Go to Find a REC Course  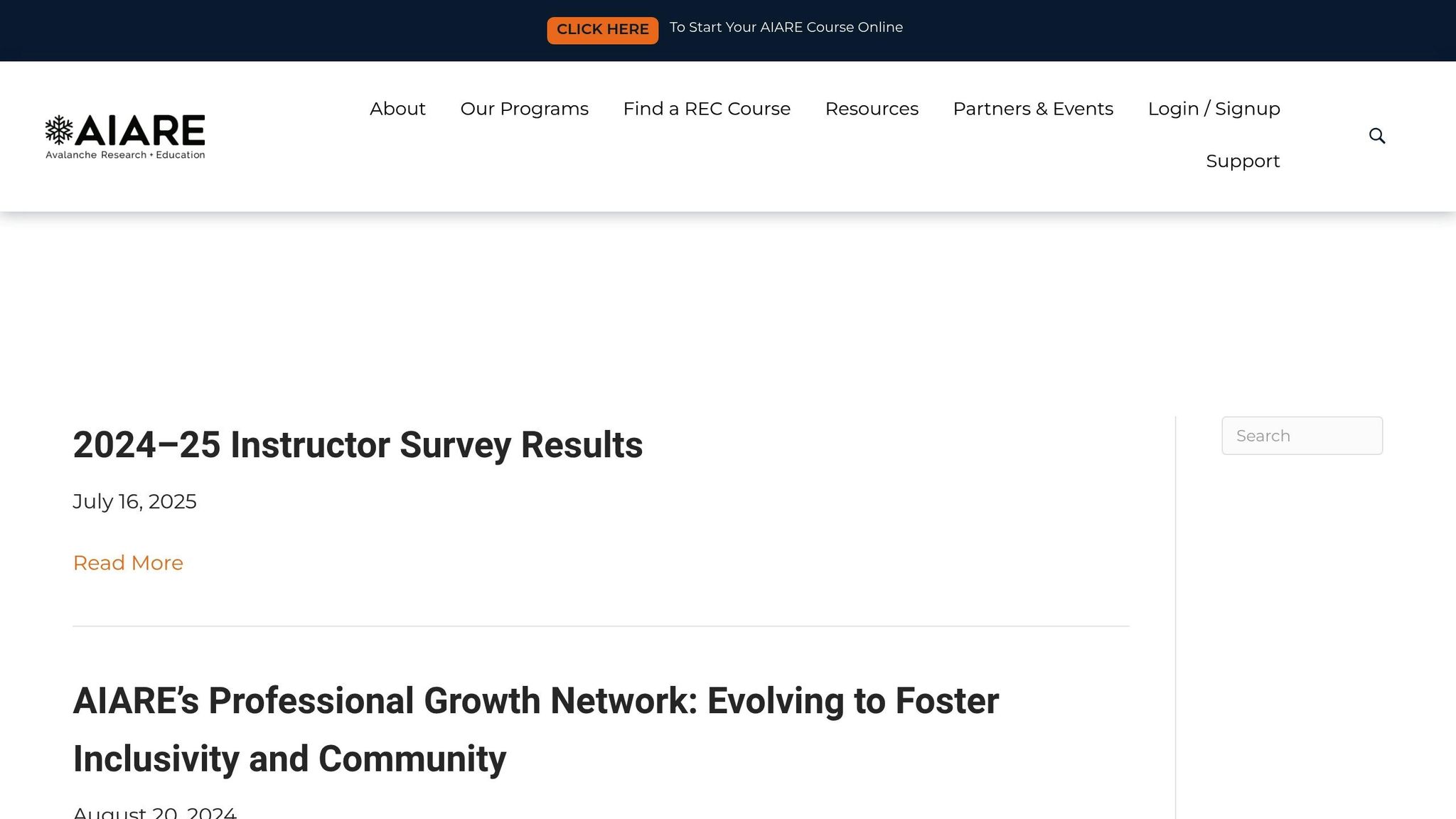pos(707,109)
